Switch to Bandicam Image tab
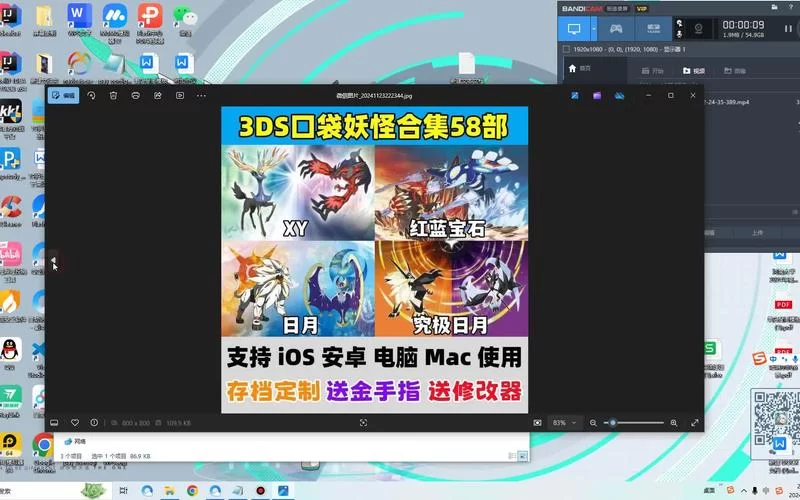The width and height of the screenshot is (800, 500). pos(735,71)
